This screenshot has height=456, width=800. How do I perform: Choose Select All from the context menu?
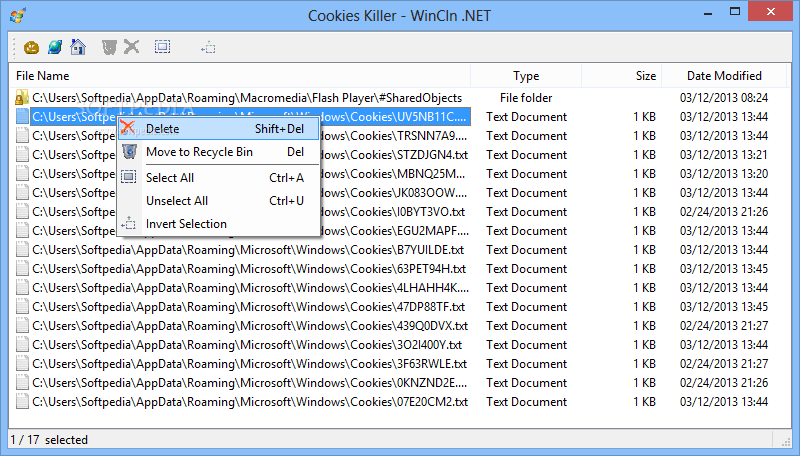click(x=218, y=178)
